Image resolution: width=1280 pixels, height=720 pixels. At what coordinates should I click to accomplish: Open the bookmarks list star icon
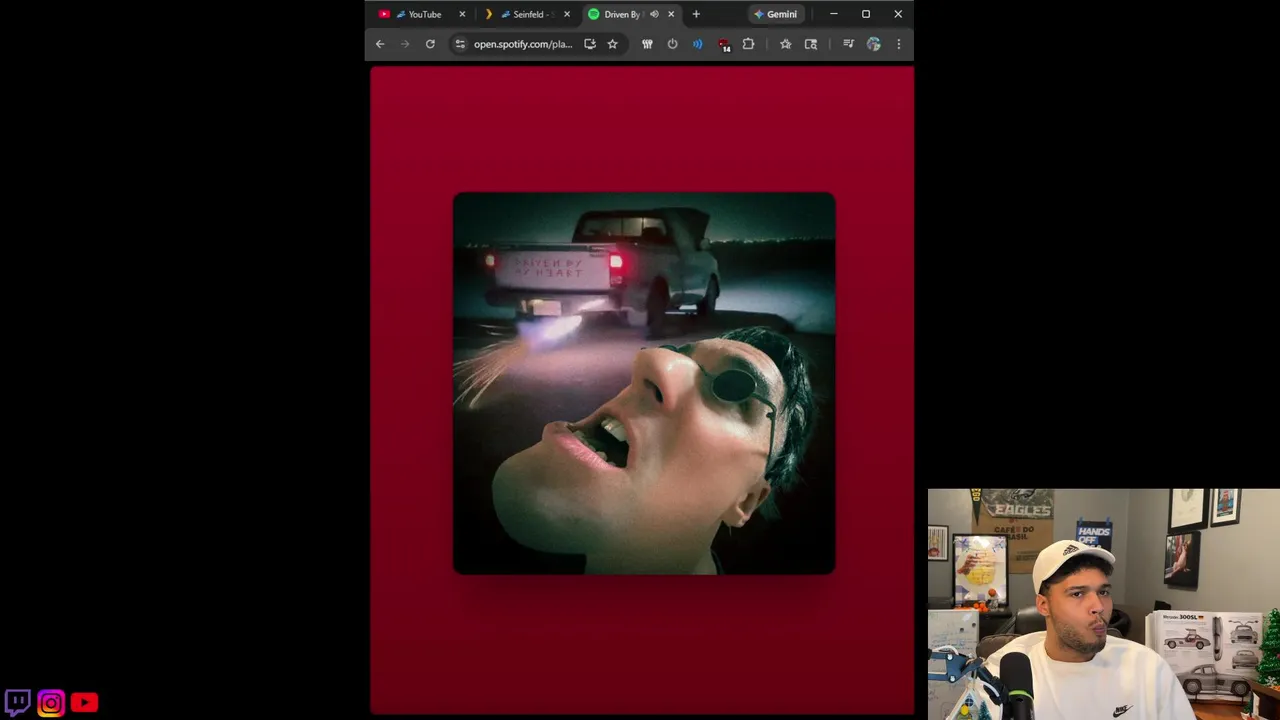tap(785, 44)
